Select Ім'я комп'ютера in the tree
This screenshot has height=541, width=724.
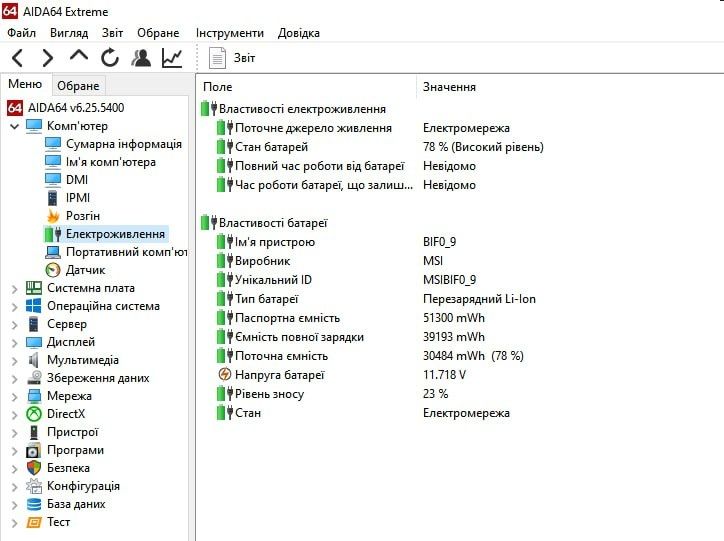[110, 162]
